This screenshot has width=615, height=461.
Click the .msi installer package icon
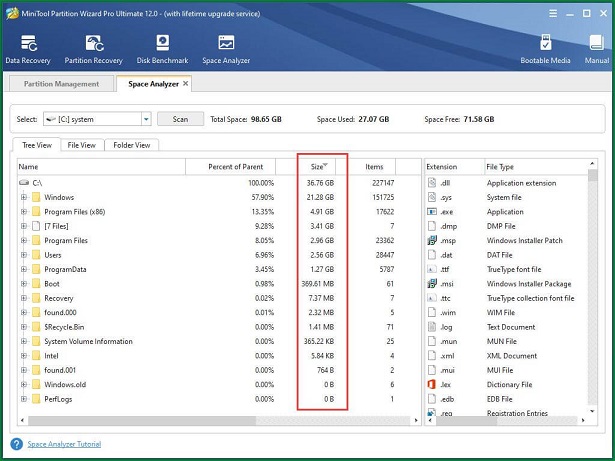[432, 284]
